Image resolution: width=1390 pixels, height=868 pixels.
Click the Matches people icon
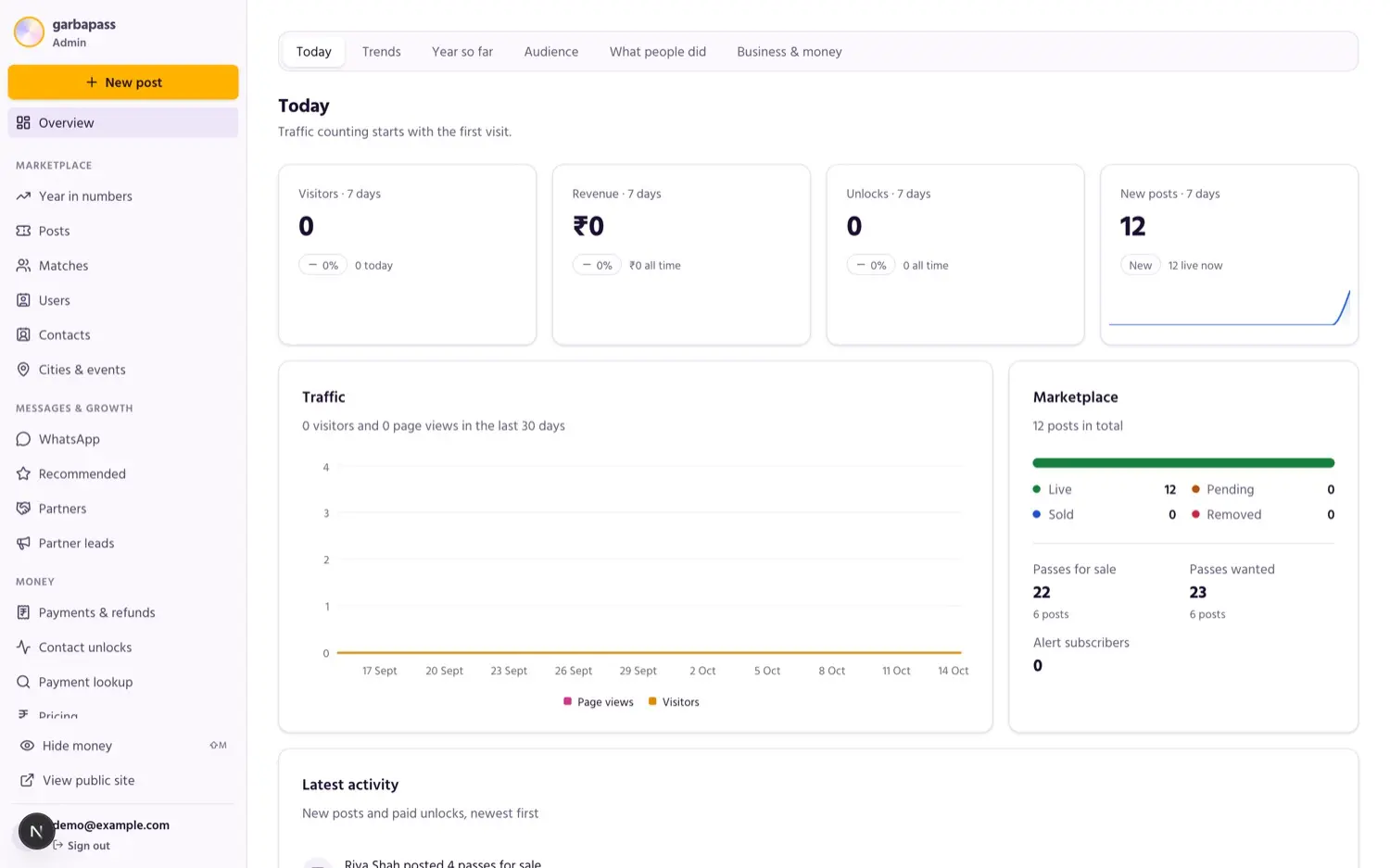23,266
